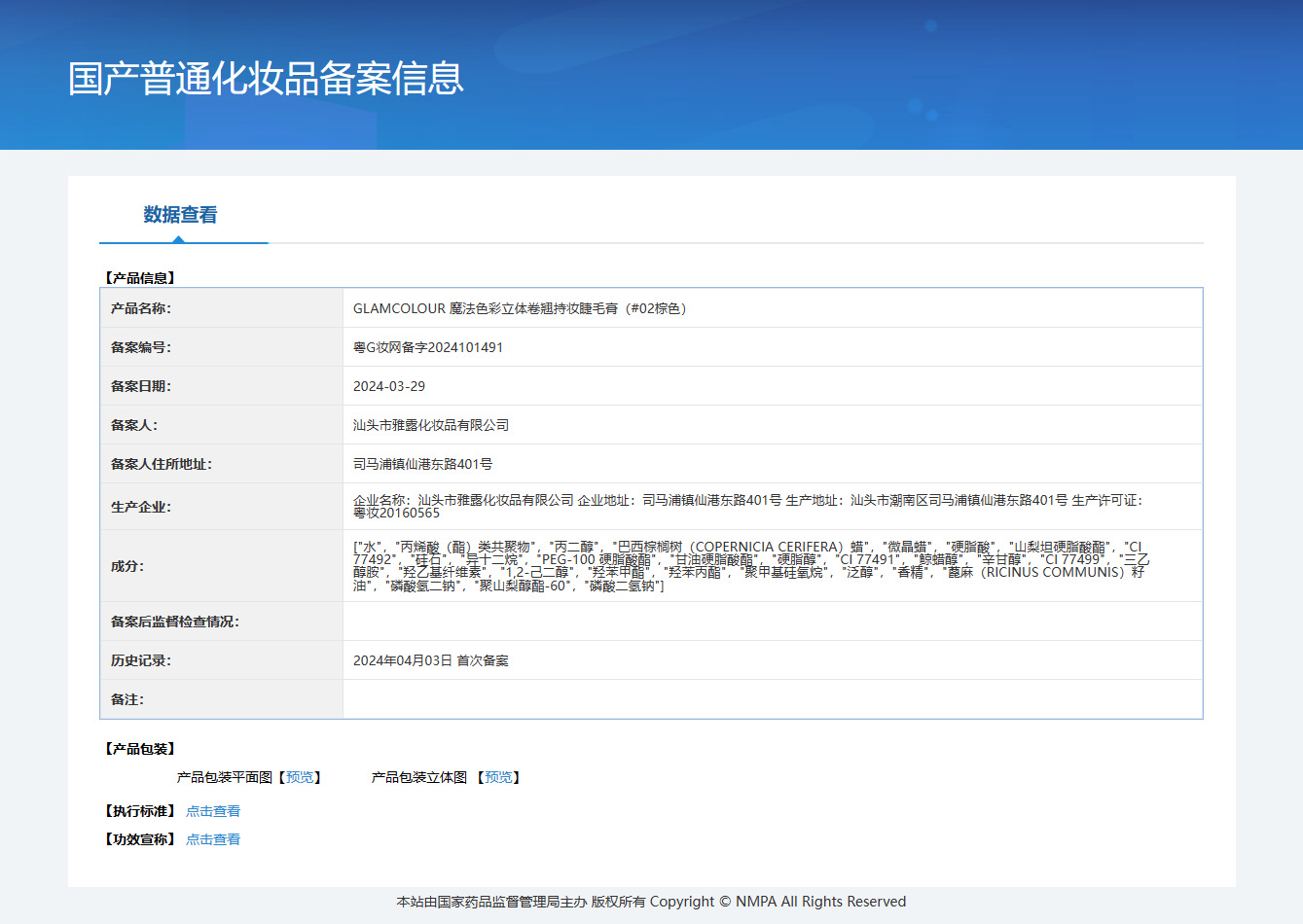This screenshot has height=924, width=1303.
Task: Open the 数据查看 tab
Action: [181, 214]
